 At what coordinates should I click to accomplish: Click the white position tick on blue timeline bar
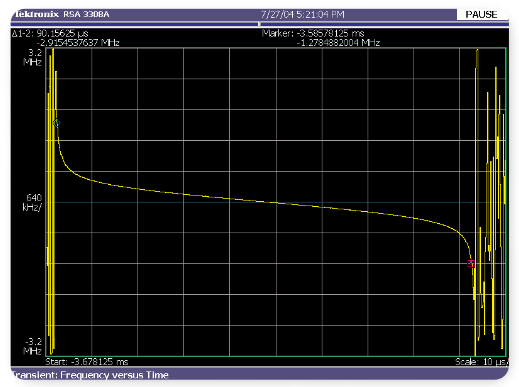pos(259,24)
